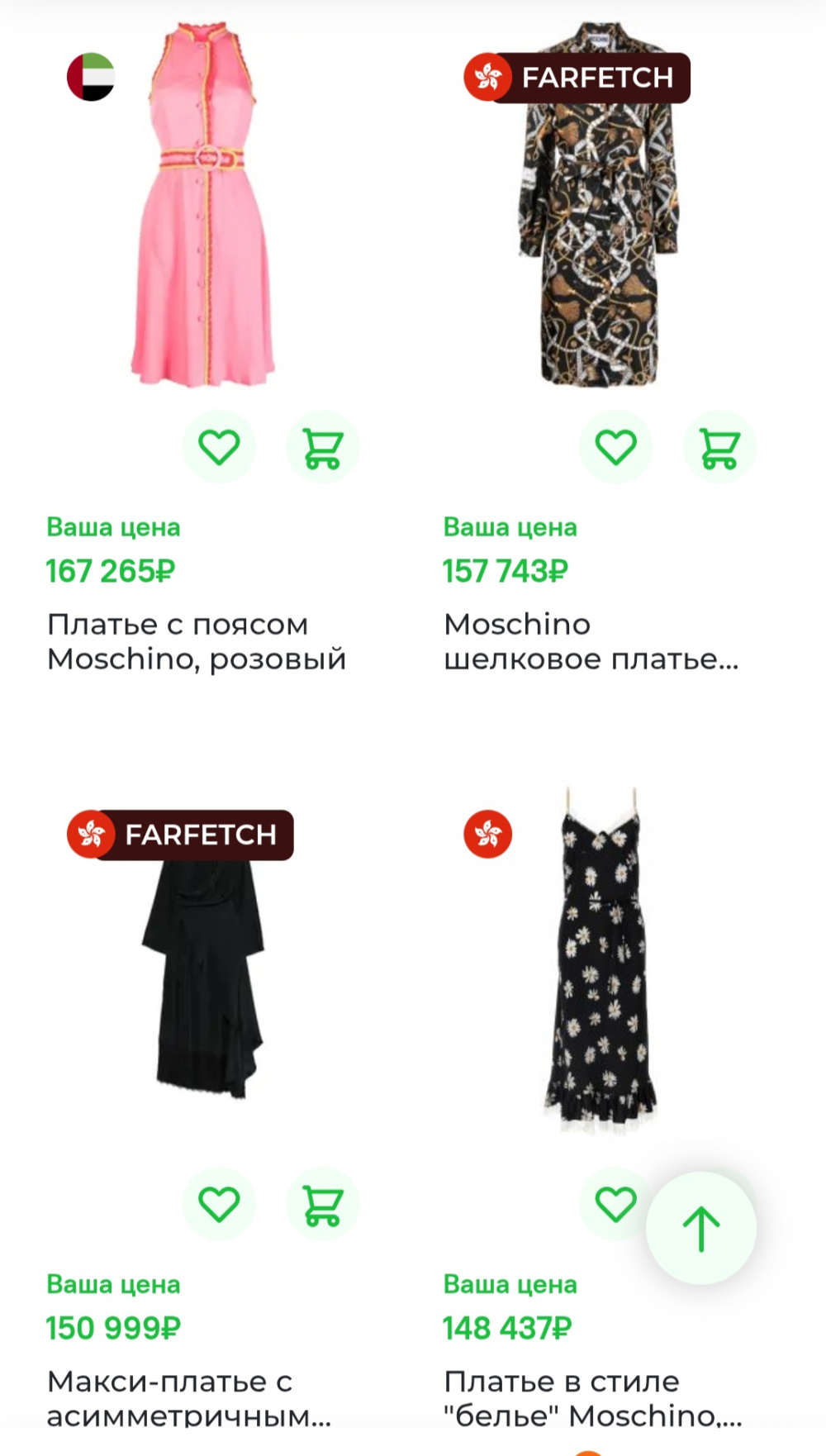
Task: Click 'Ваша цена' label under pink dress
Action: (x=113, y=526)
